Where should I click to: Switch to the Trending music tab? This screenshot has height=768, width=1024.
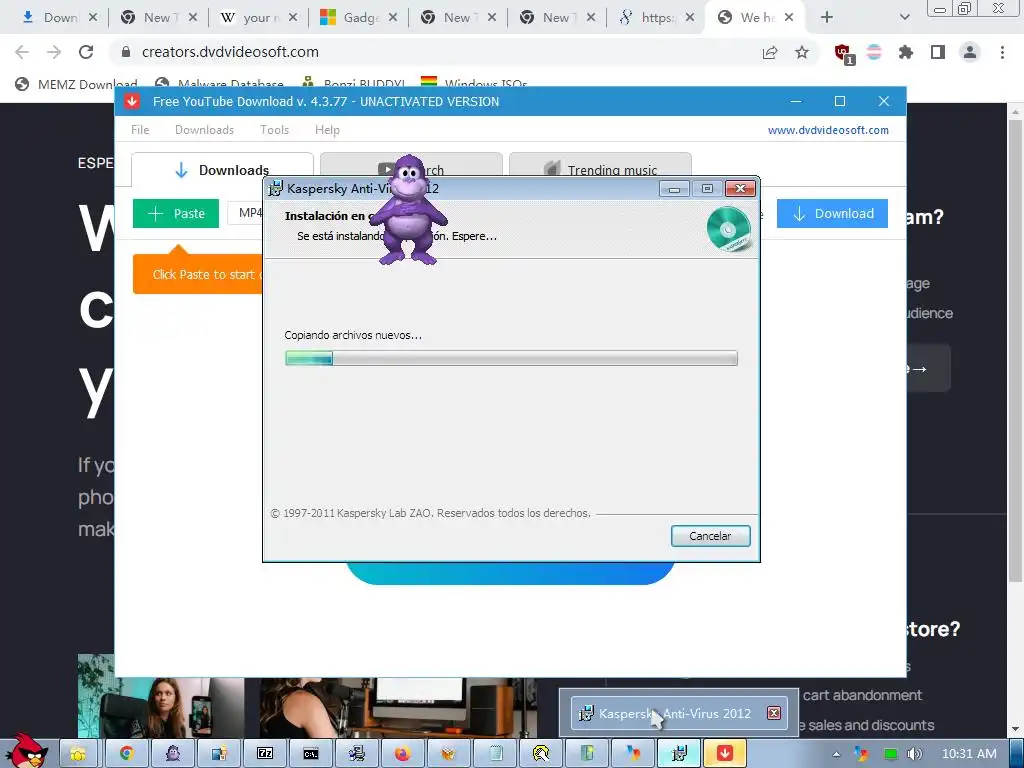click(x=600, y=168)
